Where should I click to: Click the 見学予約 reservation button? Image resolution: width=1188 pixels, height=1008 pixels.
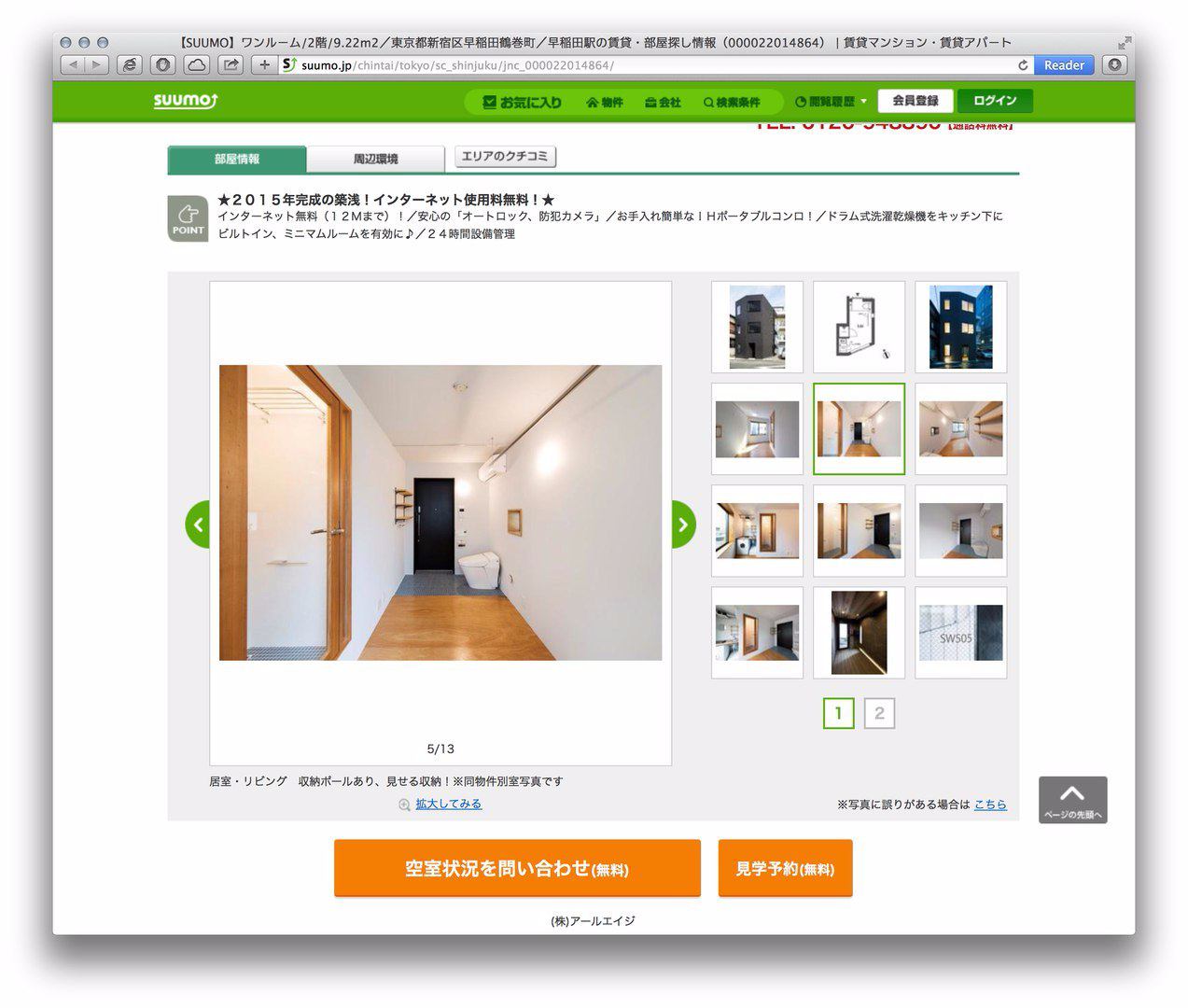click(785, 868)
